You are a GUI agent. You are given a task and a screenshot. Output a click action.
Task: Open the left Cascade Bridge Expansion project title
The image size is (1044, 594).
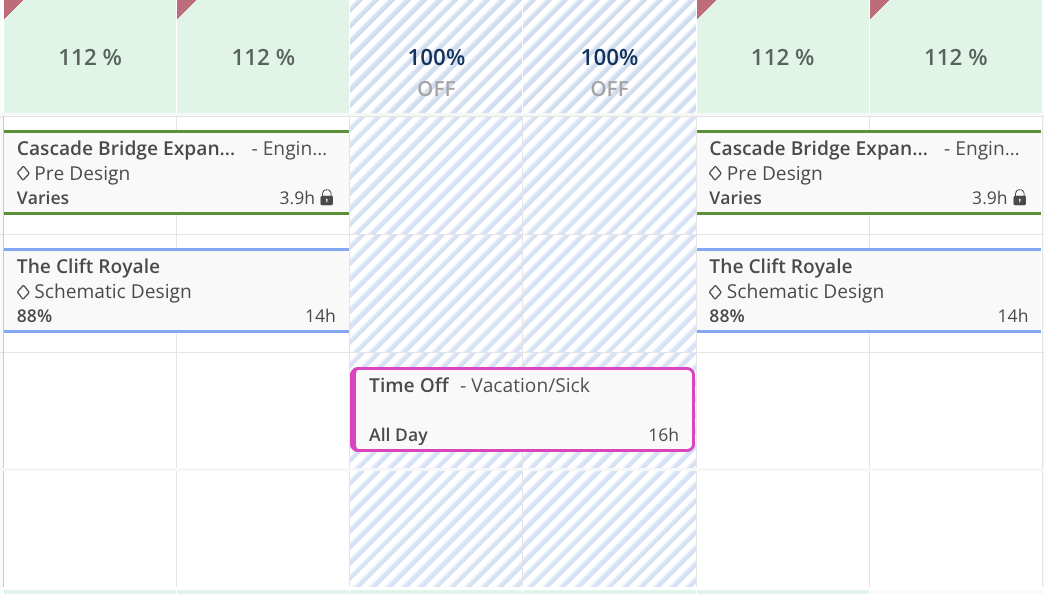pos(127,149)
